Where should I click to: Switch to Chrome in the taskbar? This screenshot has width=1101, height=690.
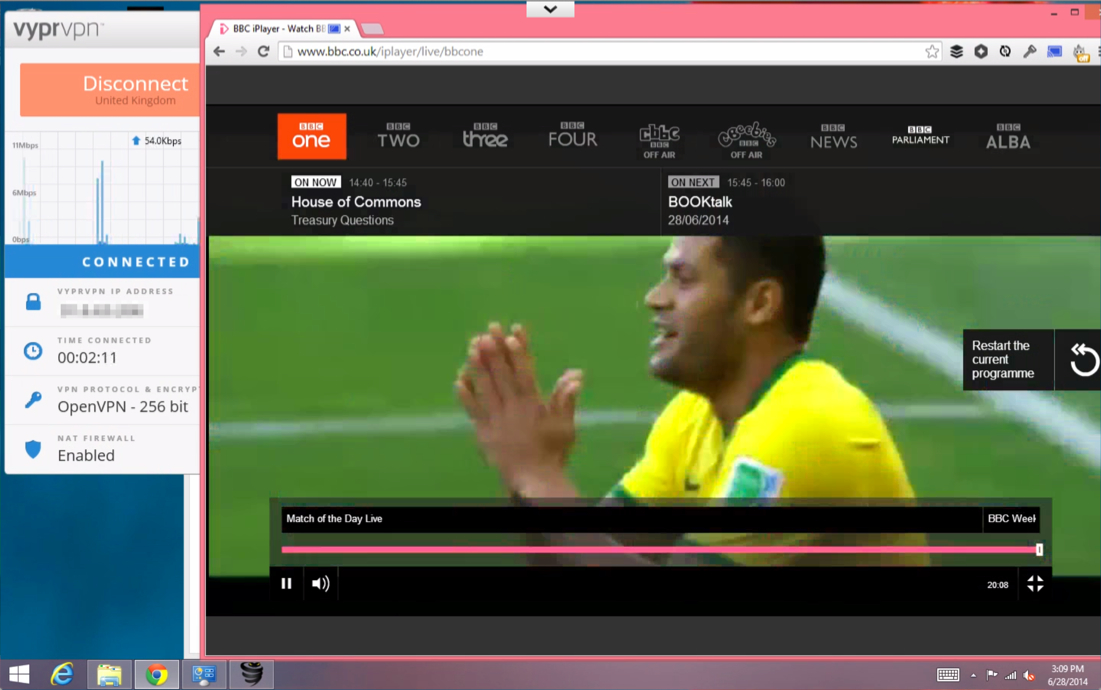[157, 675]
